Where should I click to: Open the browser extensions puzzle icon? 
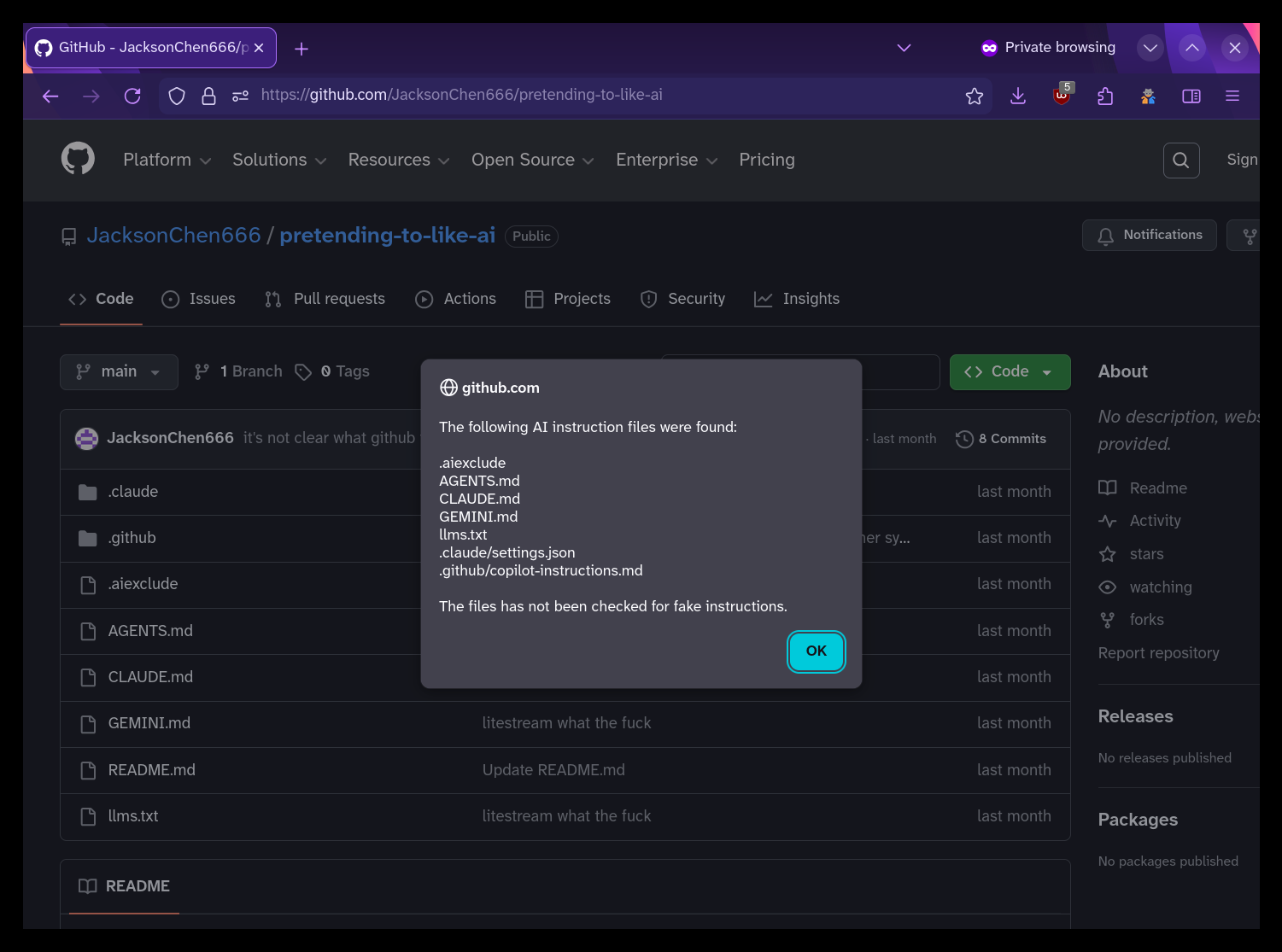[x=1105, y=96]
